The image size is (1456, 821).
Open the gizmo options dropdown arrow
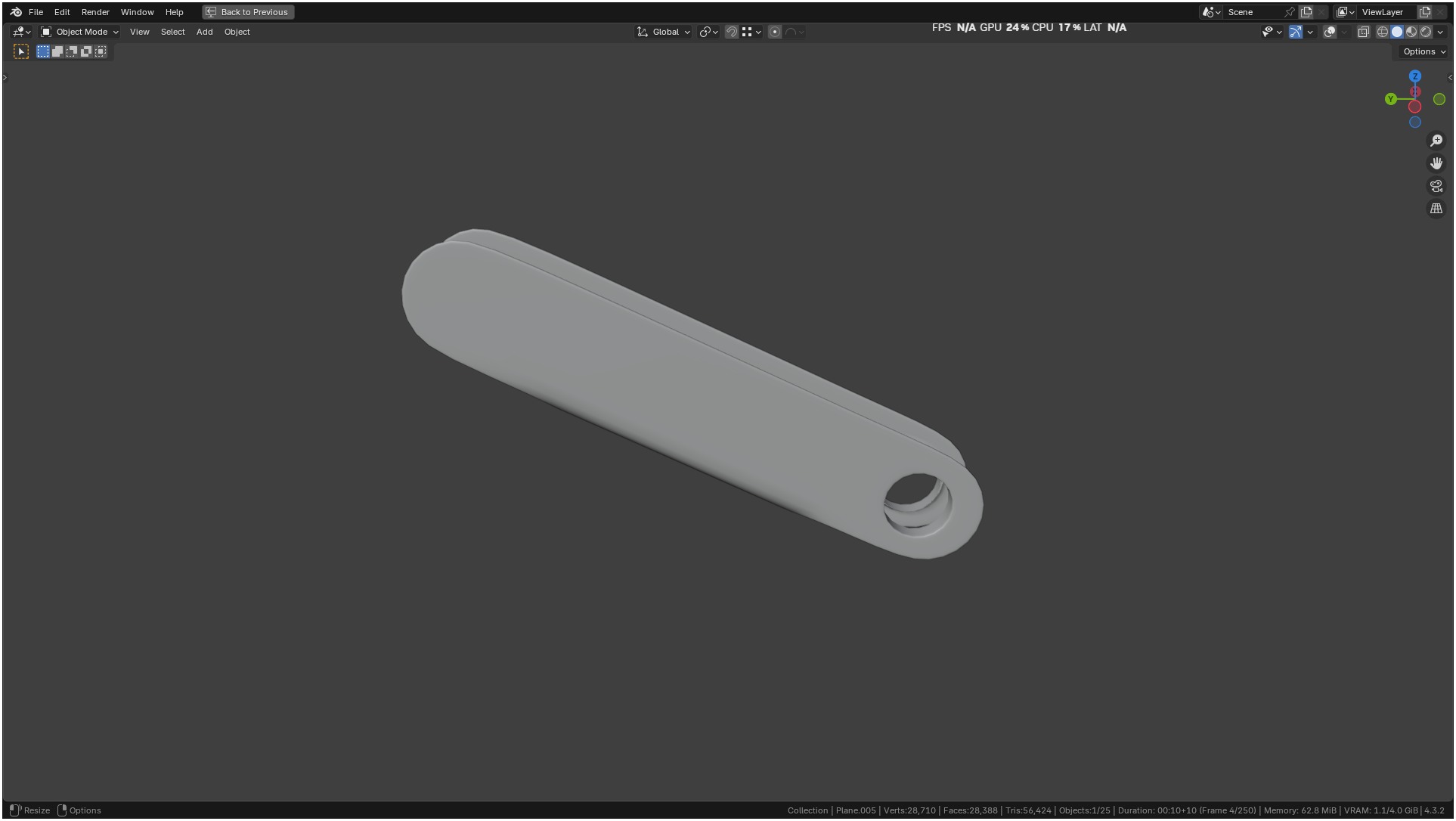coord(1310,32)
